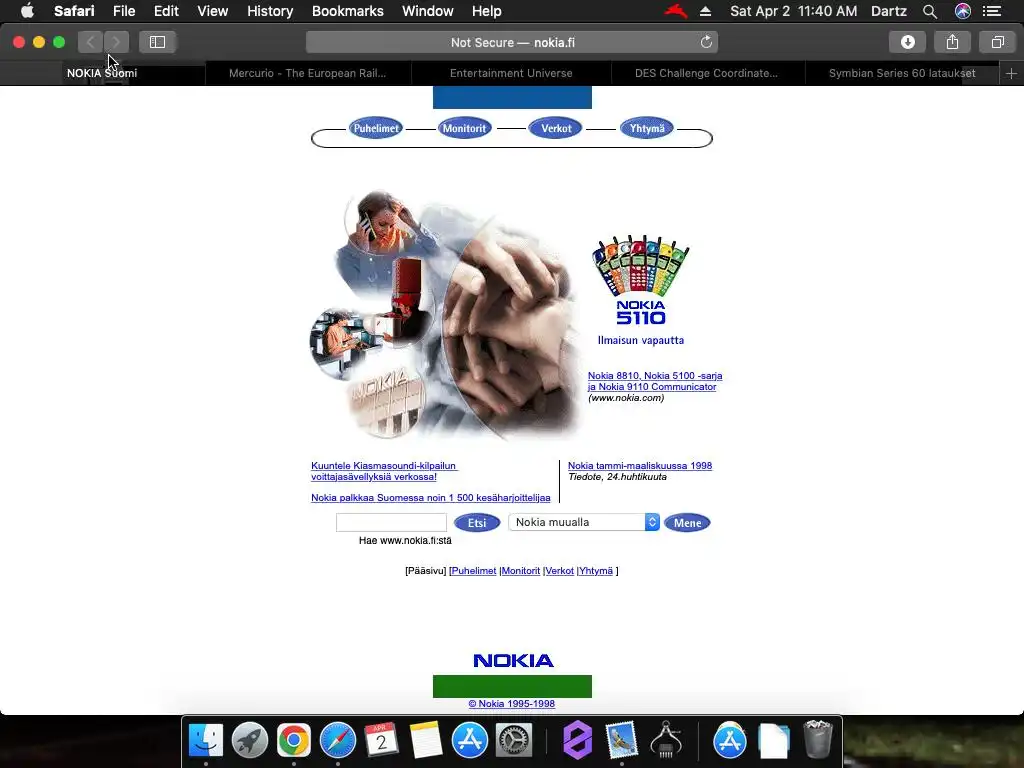Open the View menu

pyautogui.click(x=212, y=11)
